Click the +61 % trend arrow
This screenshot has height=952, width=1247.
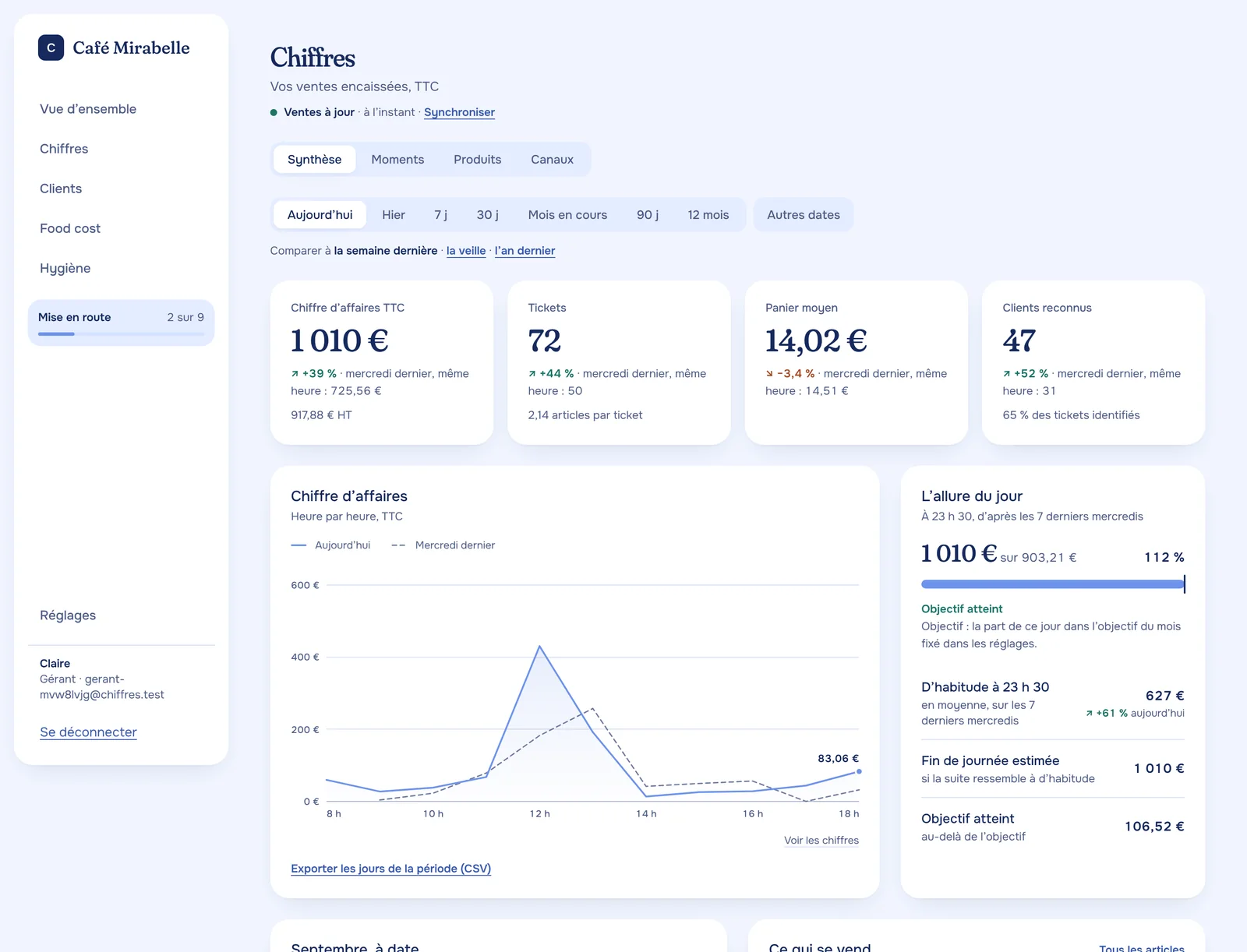pos(1089,714)
